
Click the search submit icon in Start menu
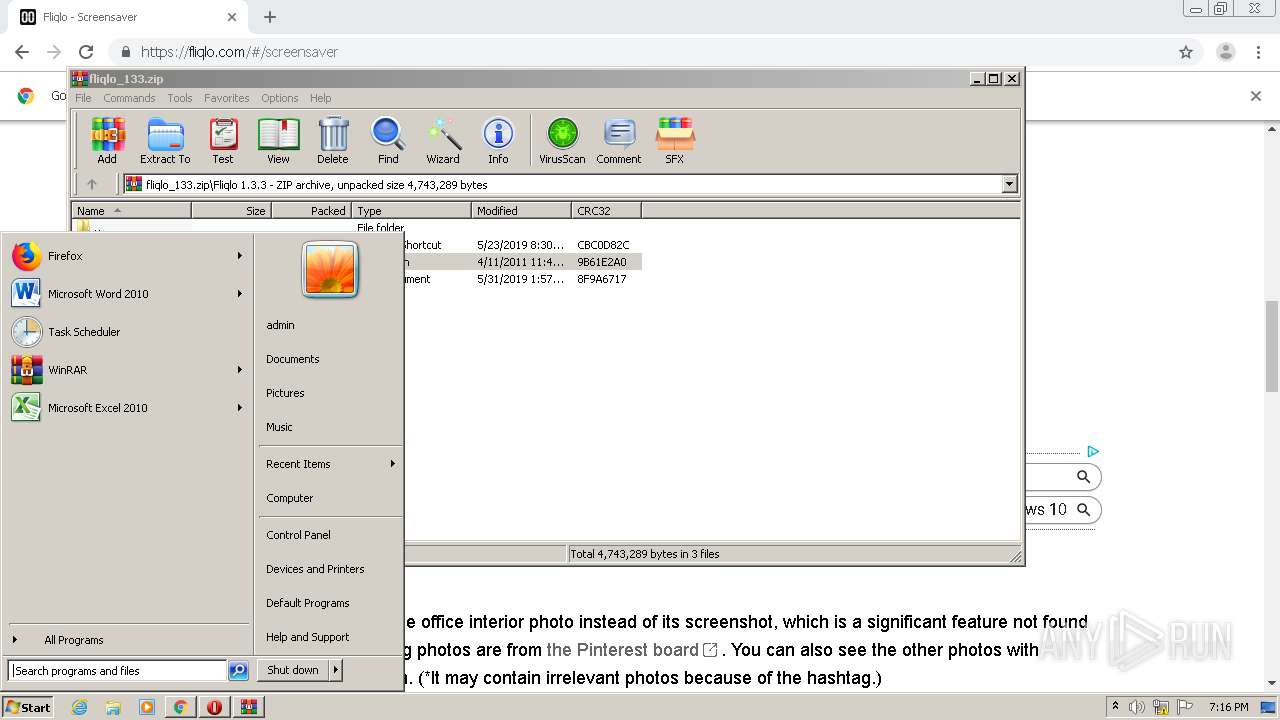coord(238,671)
